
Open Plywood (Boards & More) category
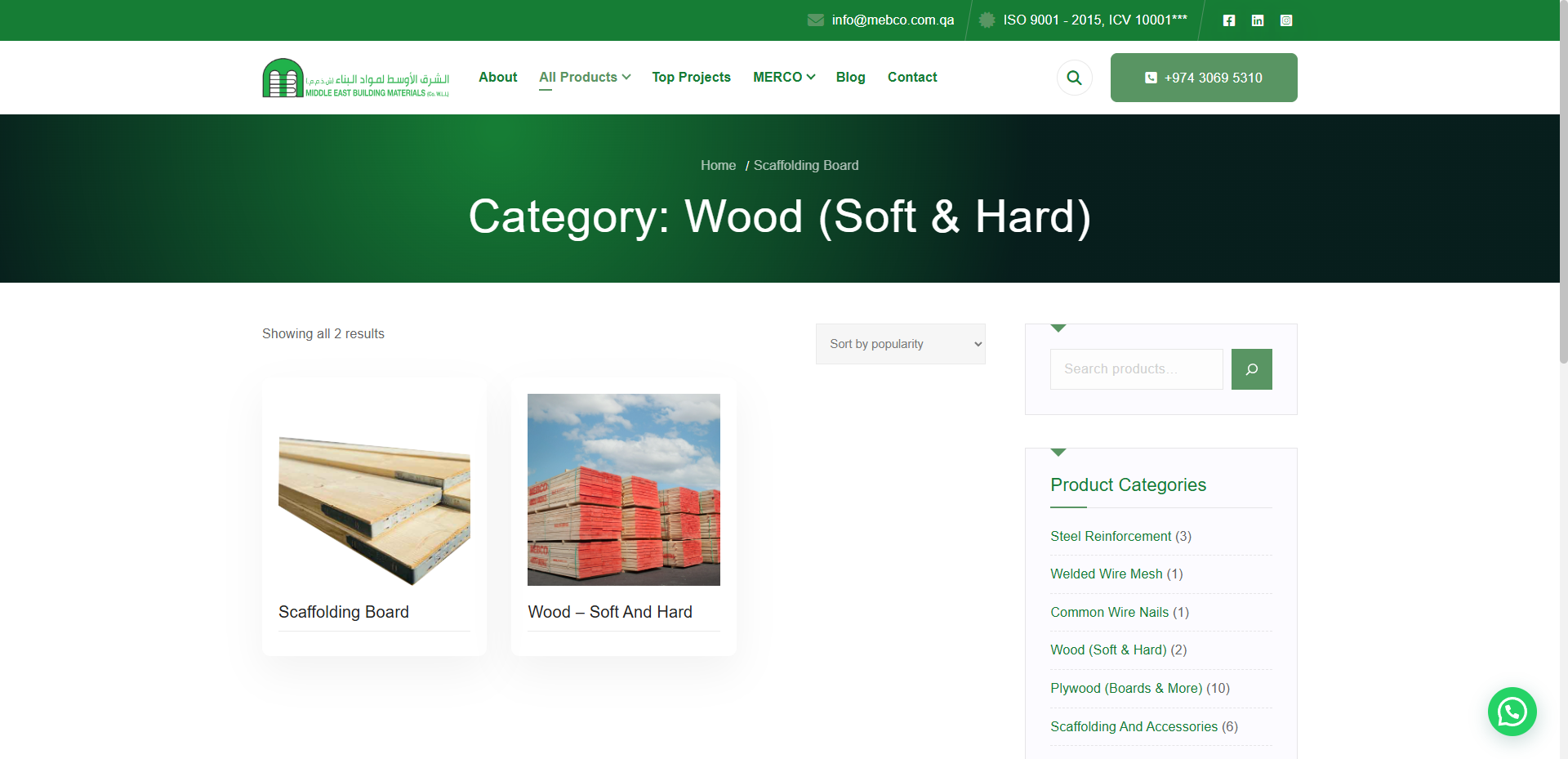click(x=1126, y=688)
